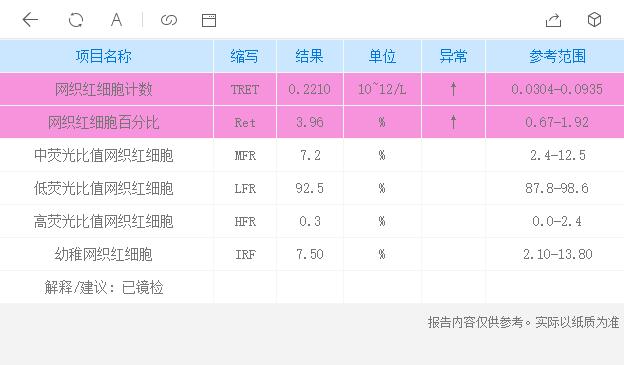Select the result value 0.3

(310, 221)
